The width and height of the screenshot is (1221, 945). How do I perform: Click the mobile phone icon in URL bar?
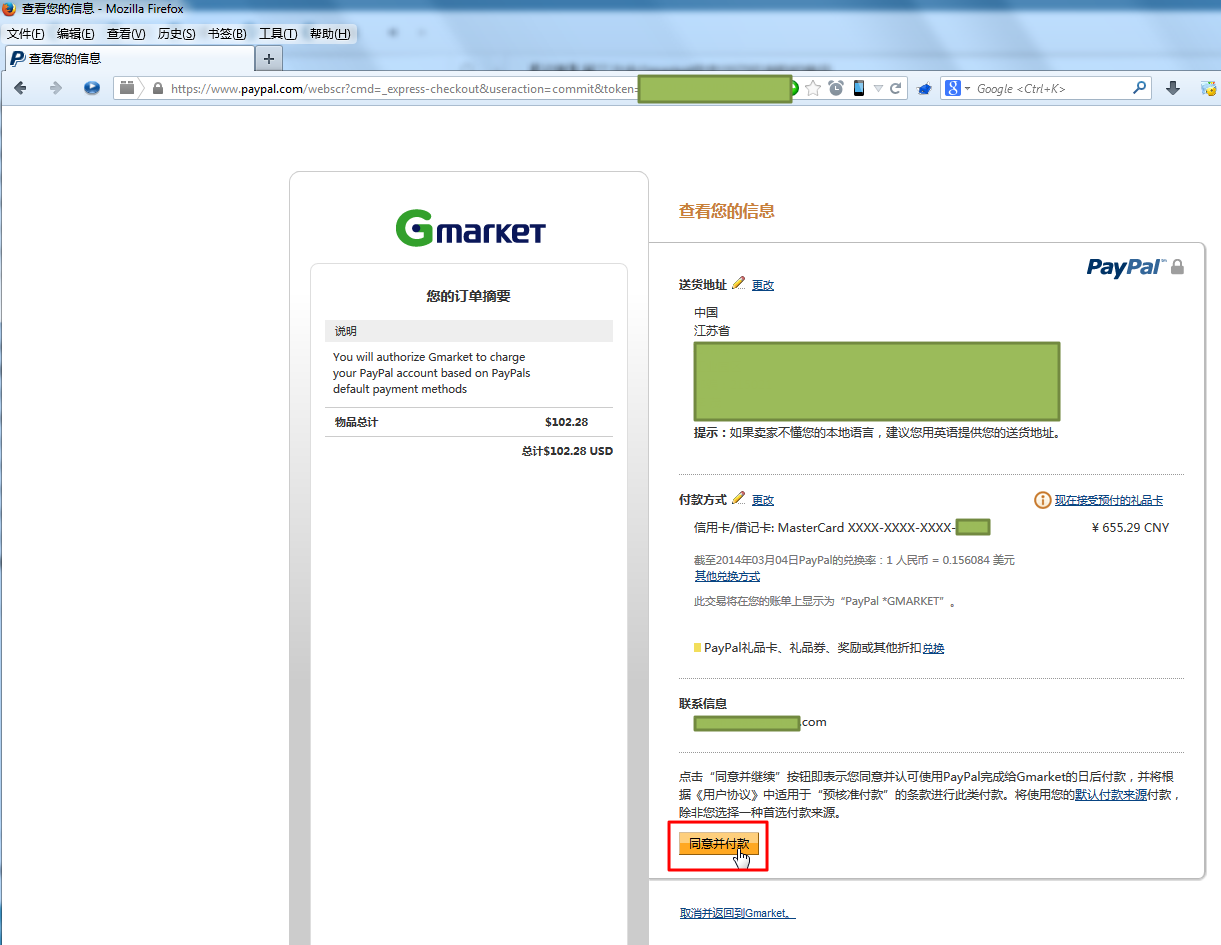[859, 88]
